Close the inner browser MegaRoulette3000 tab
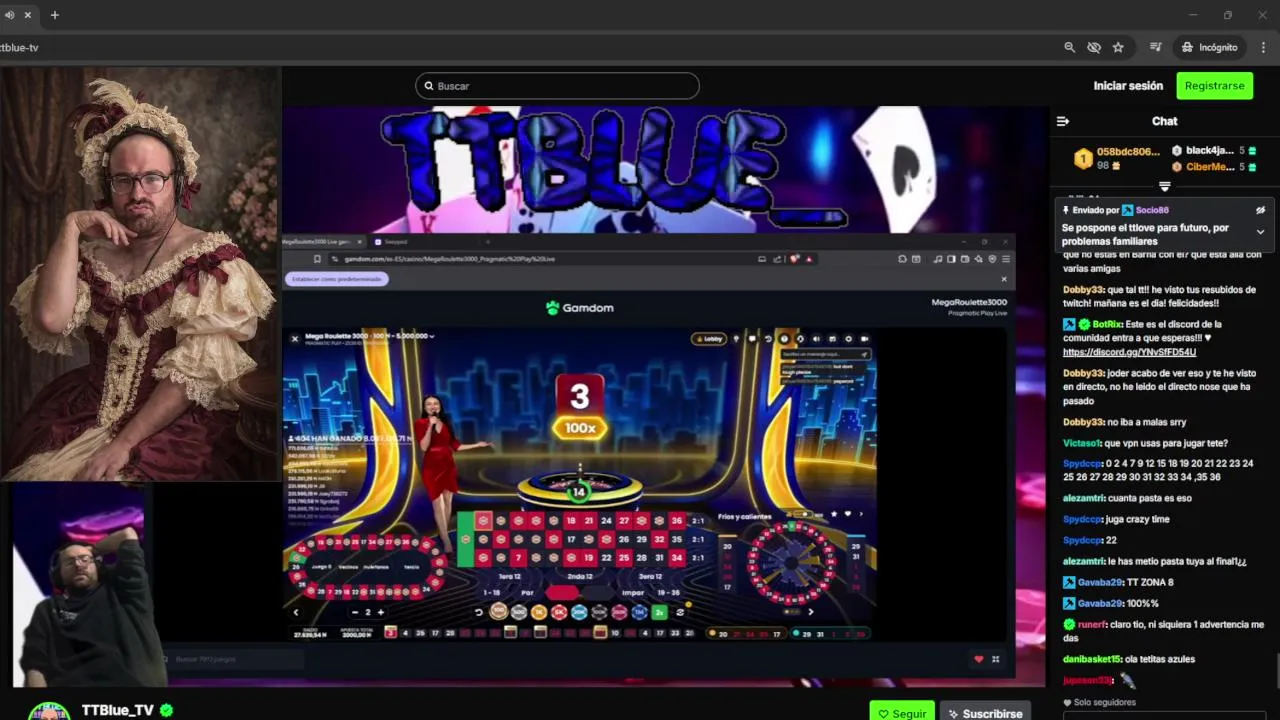1280x720 pixels. pyautogui.click(x=360, y=241)
